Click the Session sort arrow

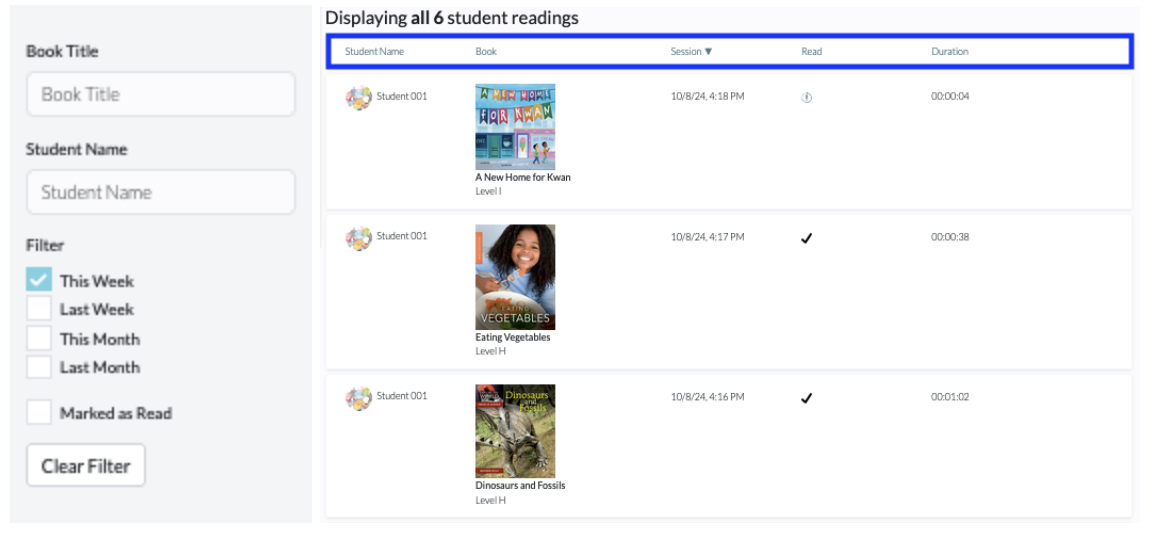click(708, 52)
